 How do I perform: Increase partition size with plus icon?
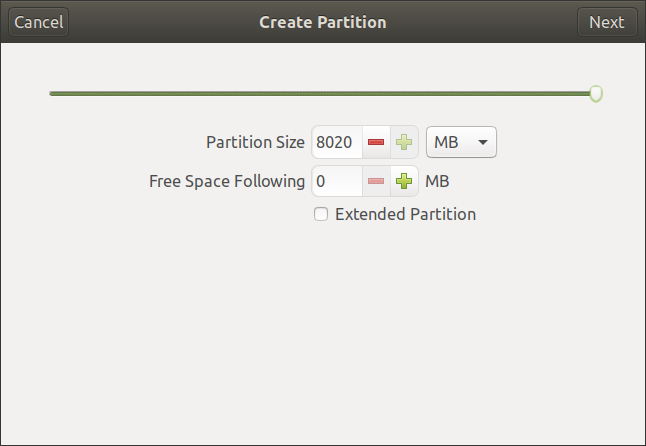pos(404,143)
